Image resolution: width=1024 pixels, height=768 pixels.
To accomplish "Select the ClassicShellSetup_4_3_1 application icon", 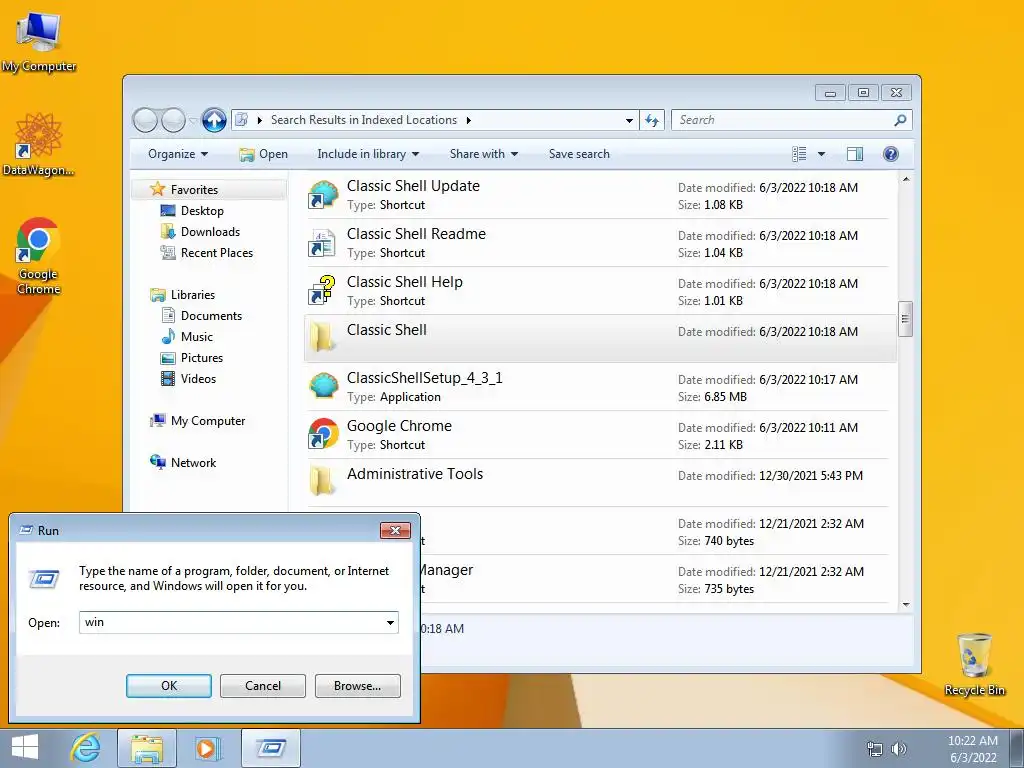I will pyautogui.click(x=323, y=387).
